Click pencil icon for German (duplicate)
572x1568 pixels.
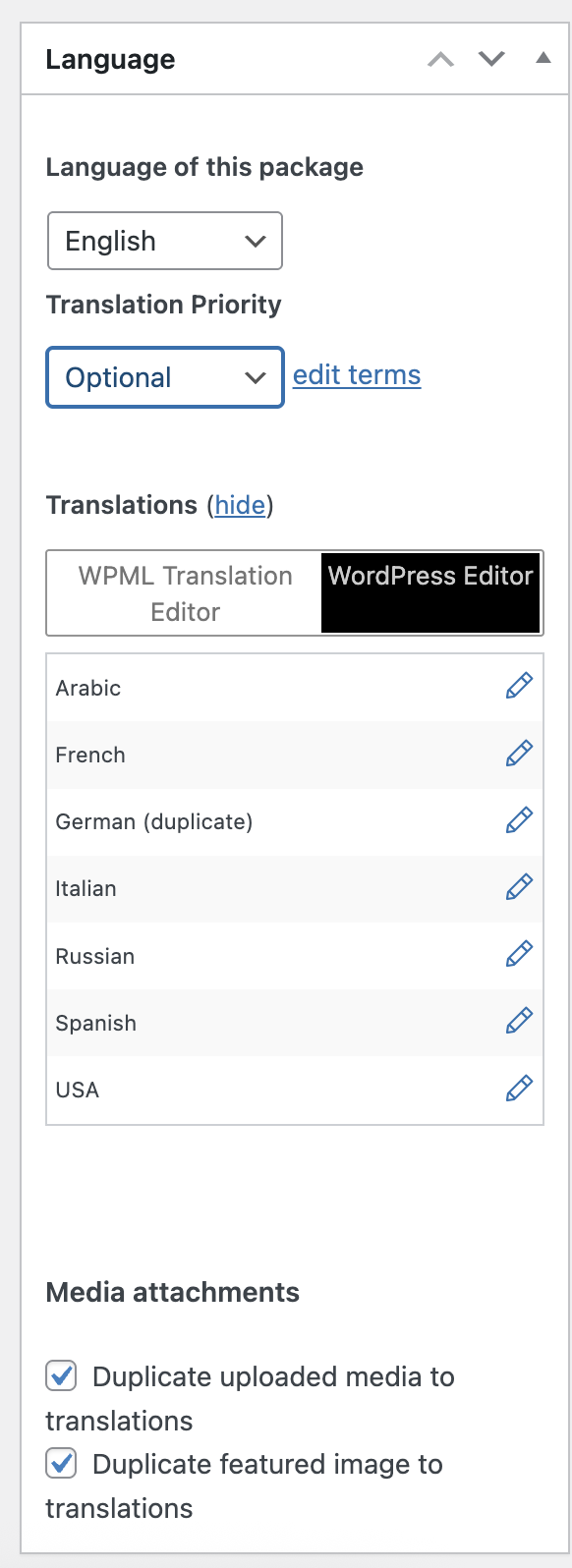pyautogui.click(x=519, y=820)
